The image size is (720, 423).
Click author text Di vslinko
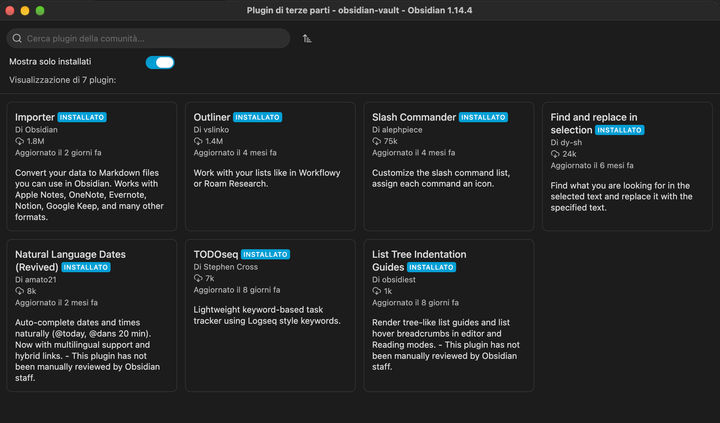click(211, 130)
